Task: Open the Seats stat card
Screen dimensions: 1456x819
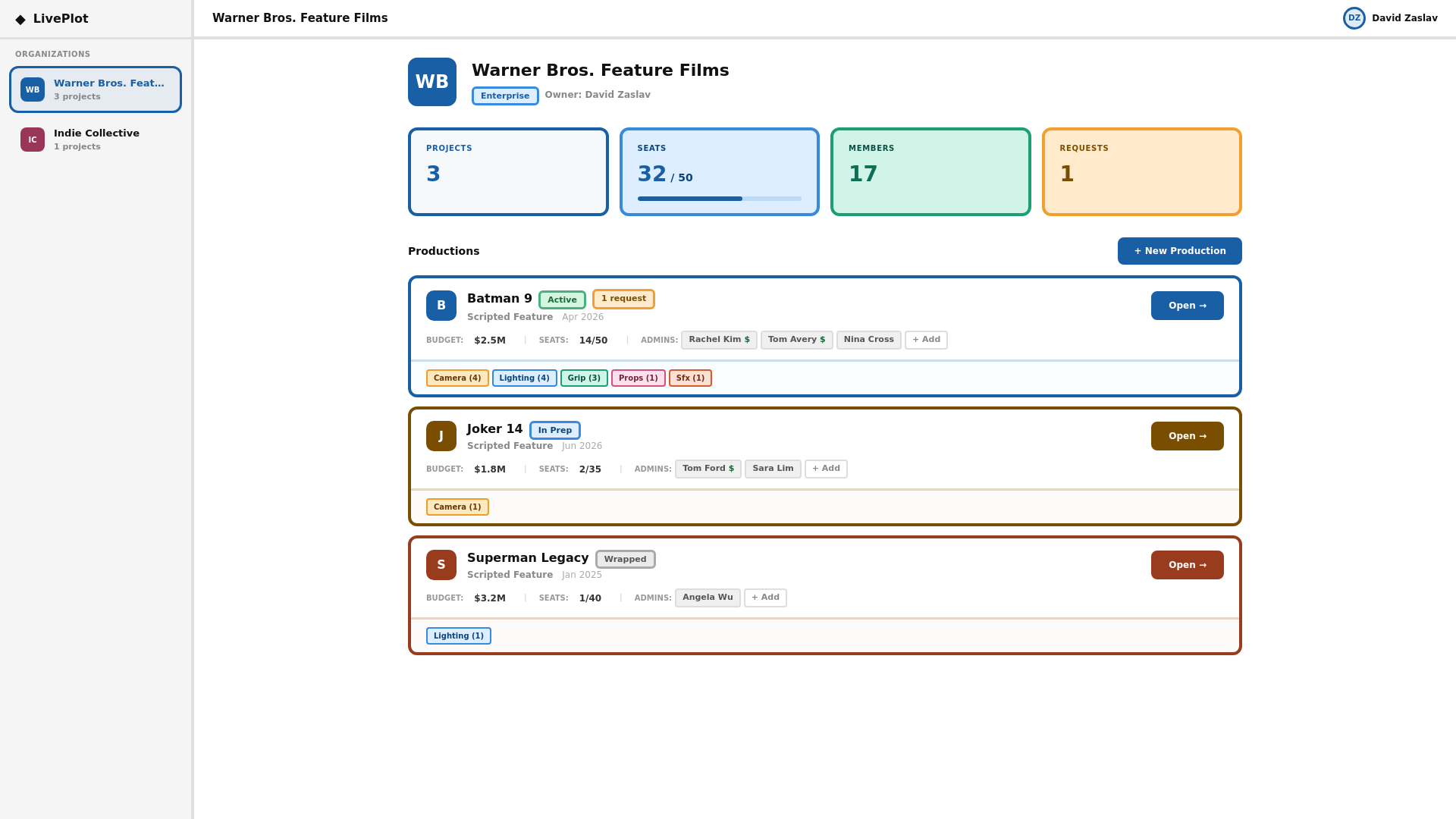Action: coord(720,171)
